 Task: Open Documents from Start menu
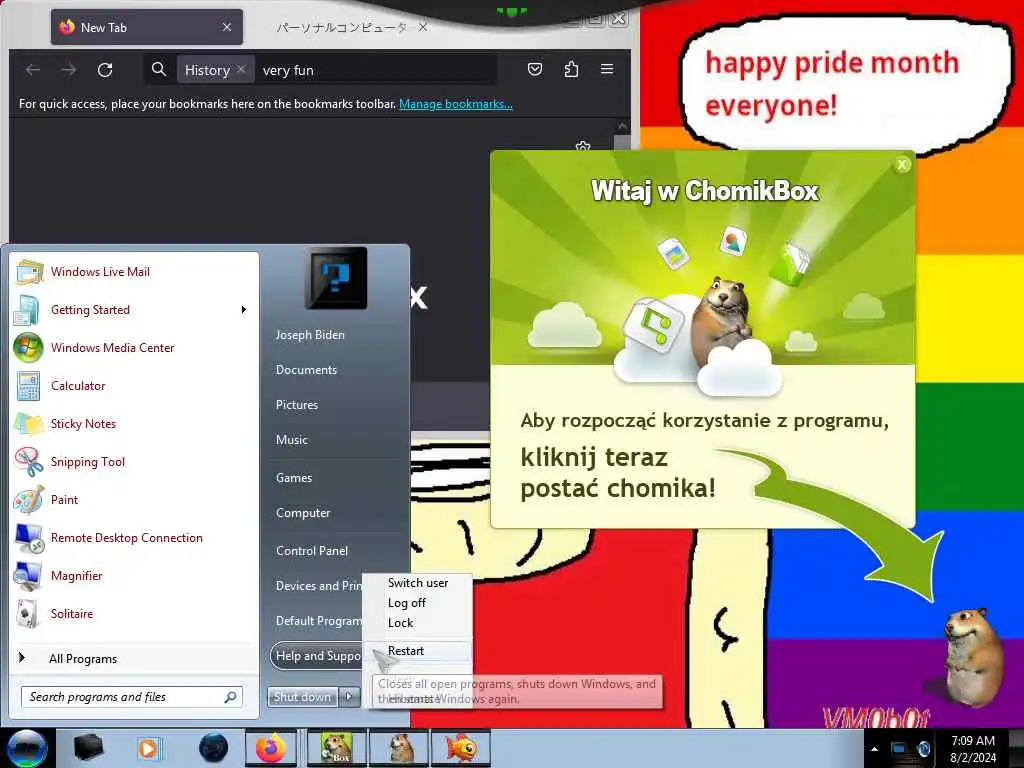point(306,370)
